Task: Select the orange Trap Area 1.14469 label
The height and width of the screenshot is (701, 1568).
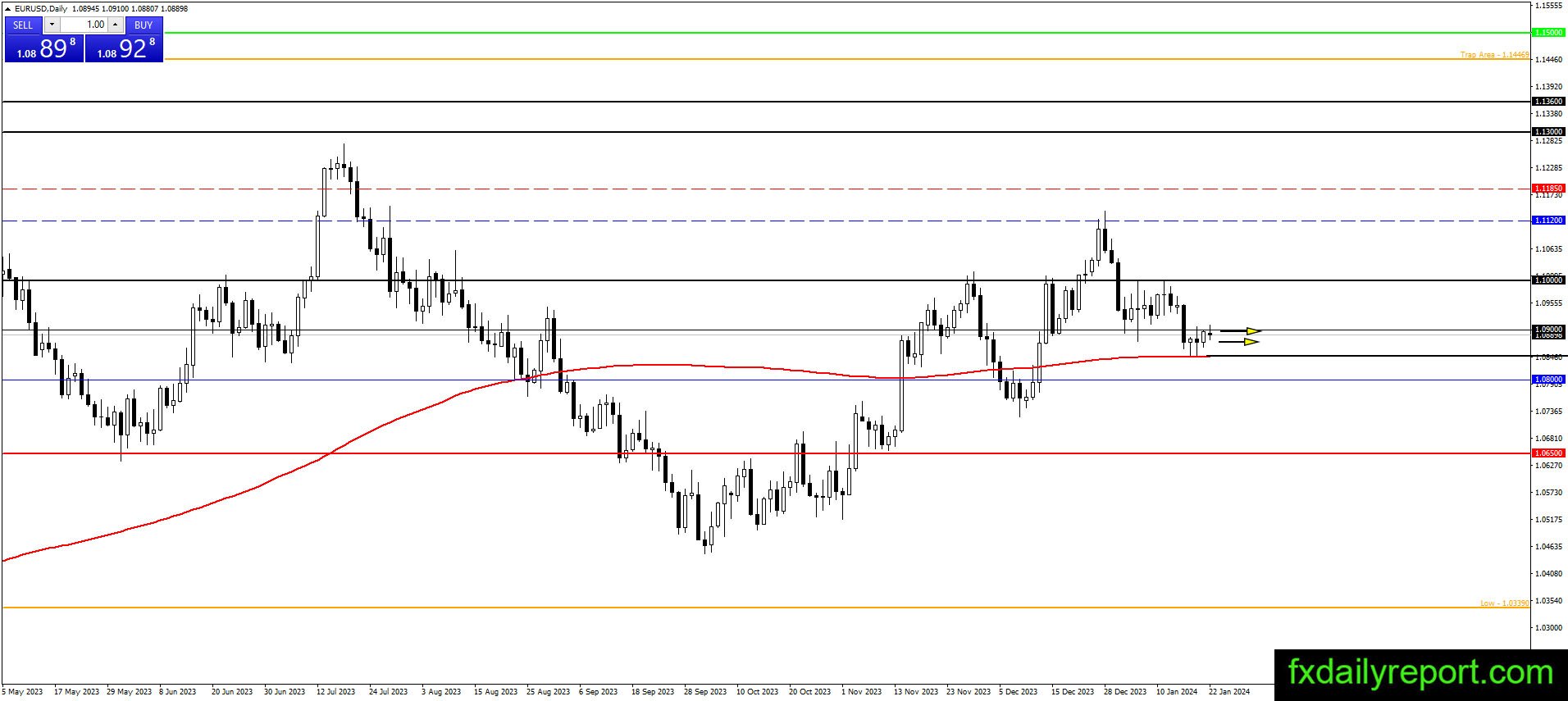Action: point(1494,54)
